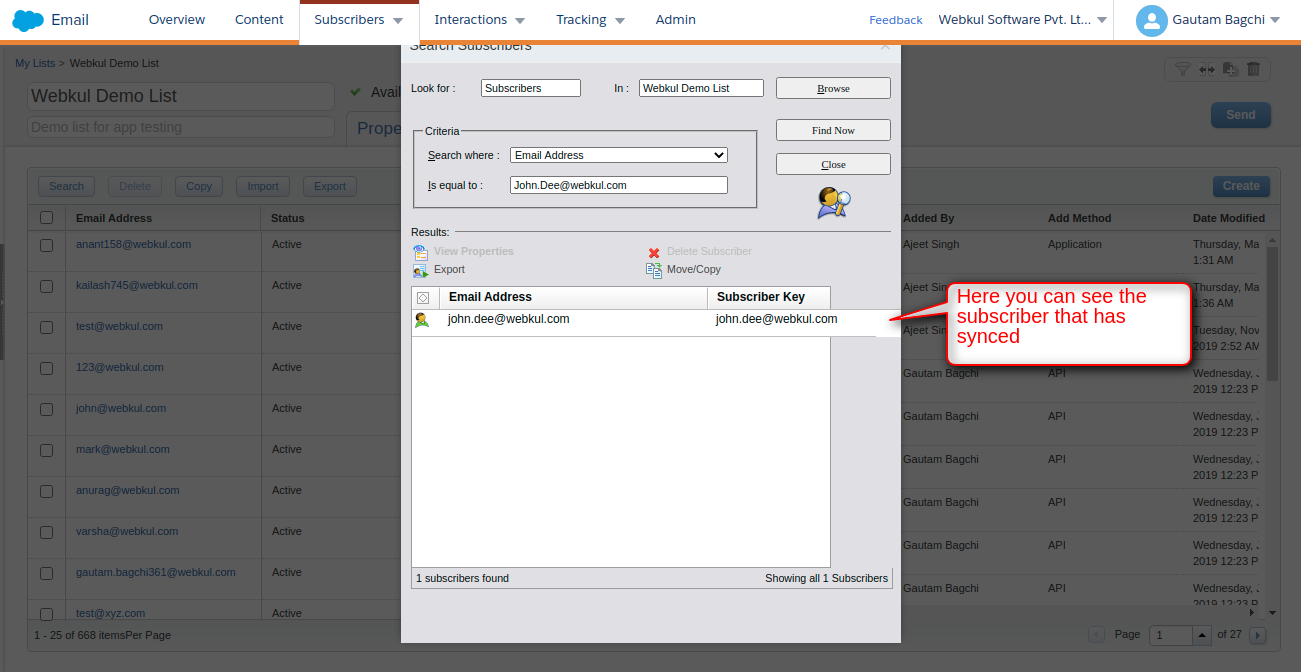Viewport: 1301px width, 672px height.
Task: Click the Create button
Action: click(x=1241, y=186)
